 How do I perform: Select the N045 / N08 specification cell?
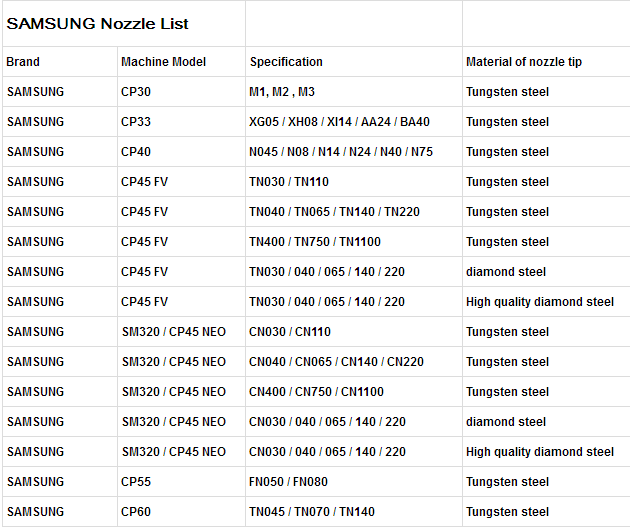(341, 152)
